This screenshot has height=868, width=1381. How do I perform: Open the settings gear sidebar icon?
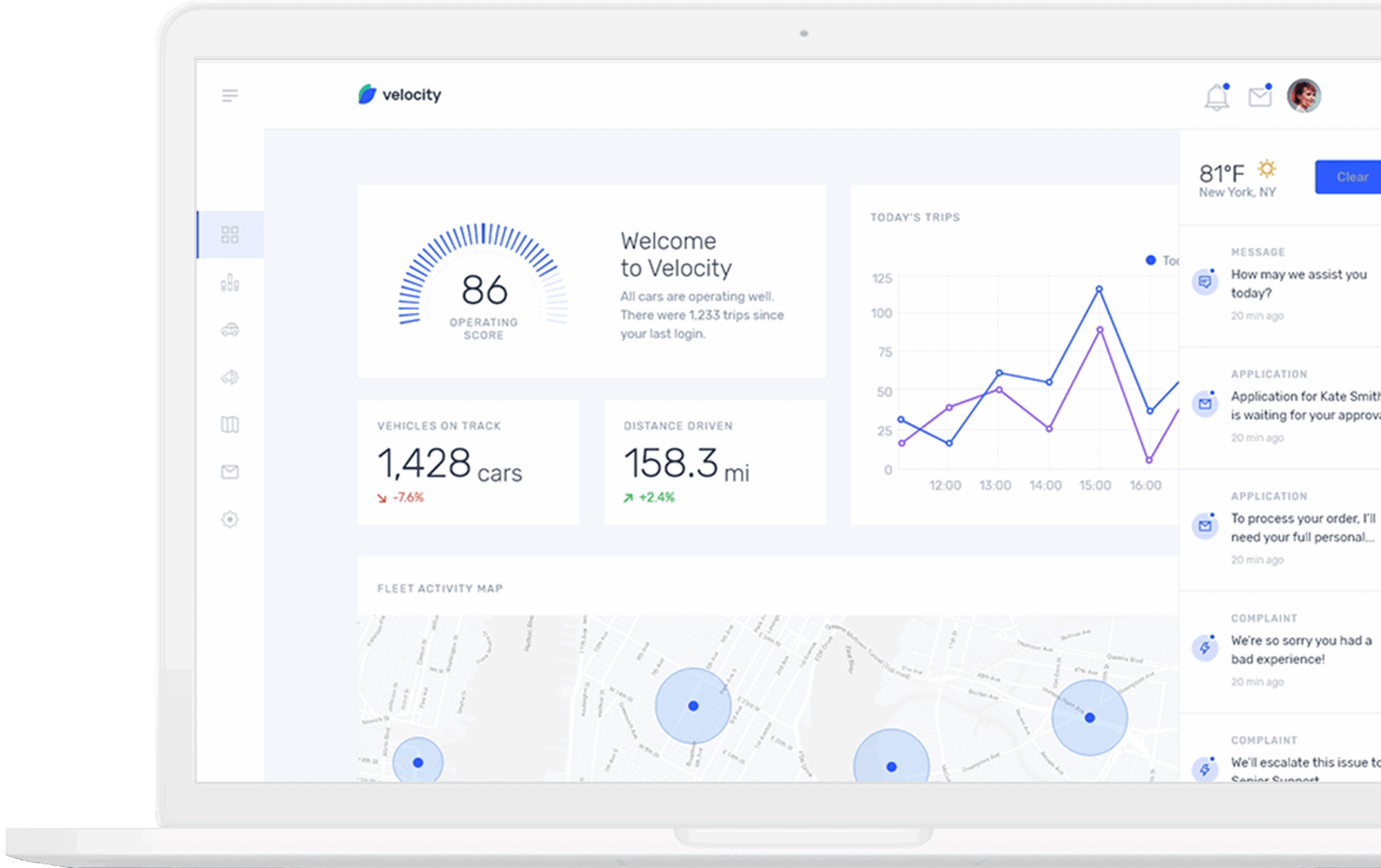pyautogui.click(x=230, y=519)
